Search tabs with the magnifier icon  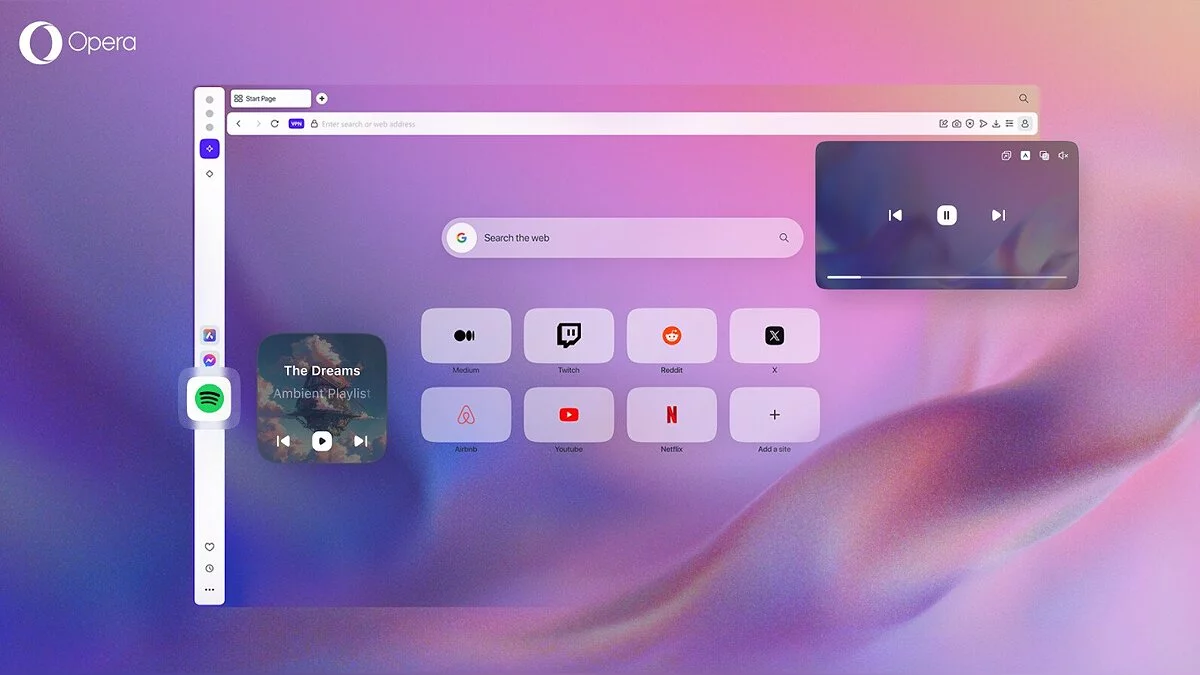(x=1023, y=98)
